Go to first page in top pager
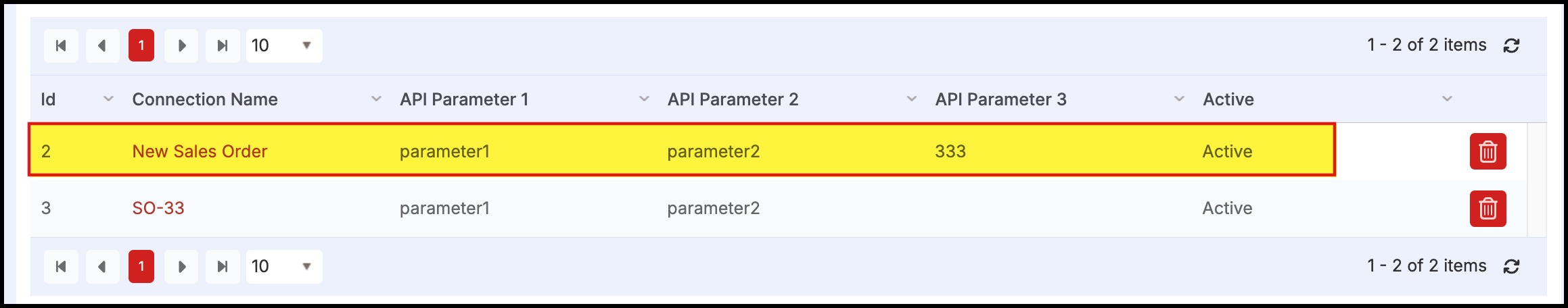Screen dimensions: 1568x308 [x=61, y=45]
